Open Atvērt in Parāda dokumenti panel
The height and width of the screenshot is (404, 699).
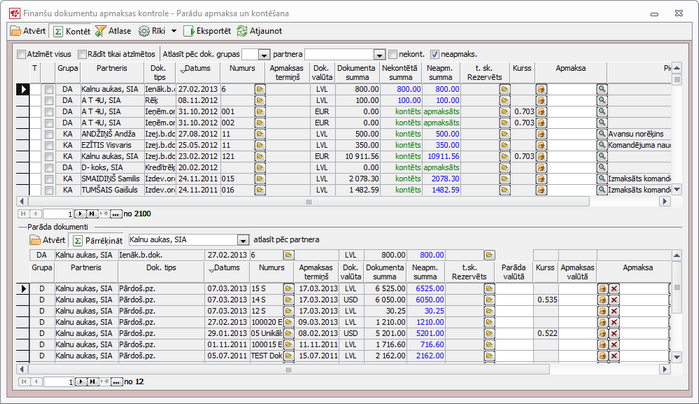[x=48, y=240]
